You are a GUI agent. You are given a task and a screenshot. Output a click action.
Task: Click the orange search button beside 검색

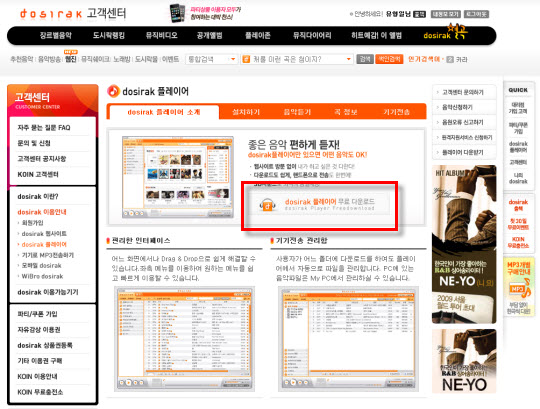click(x=389, y=59)
